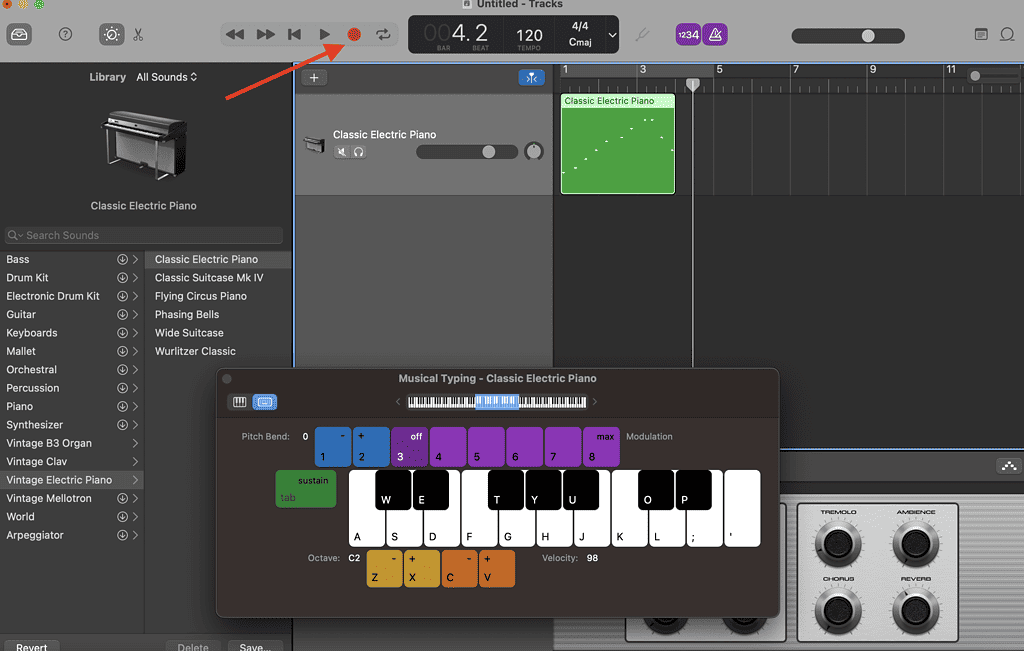Image resolution: width=1024 pixels, height=651 pixels.
Task: Click the tuning fork icon
Action: 641,33
